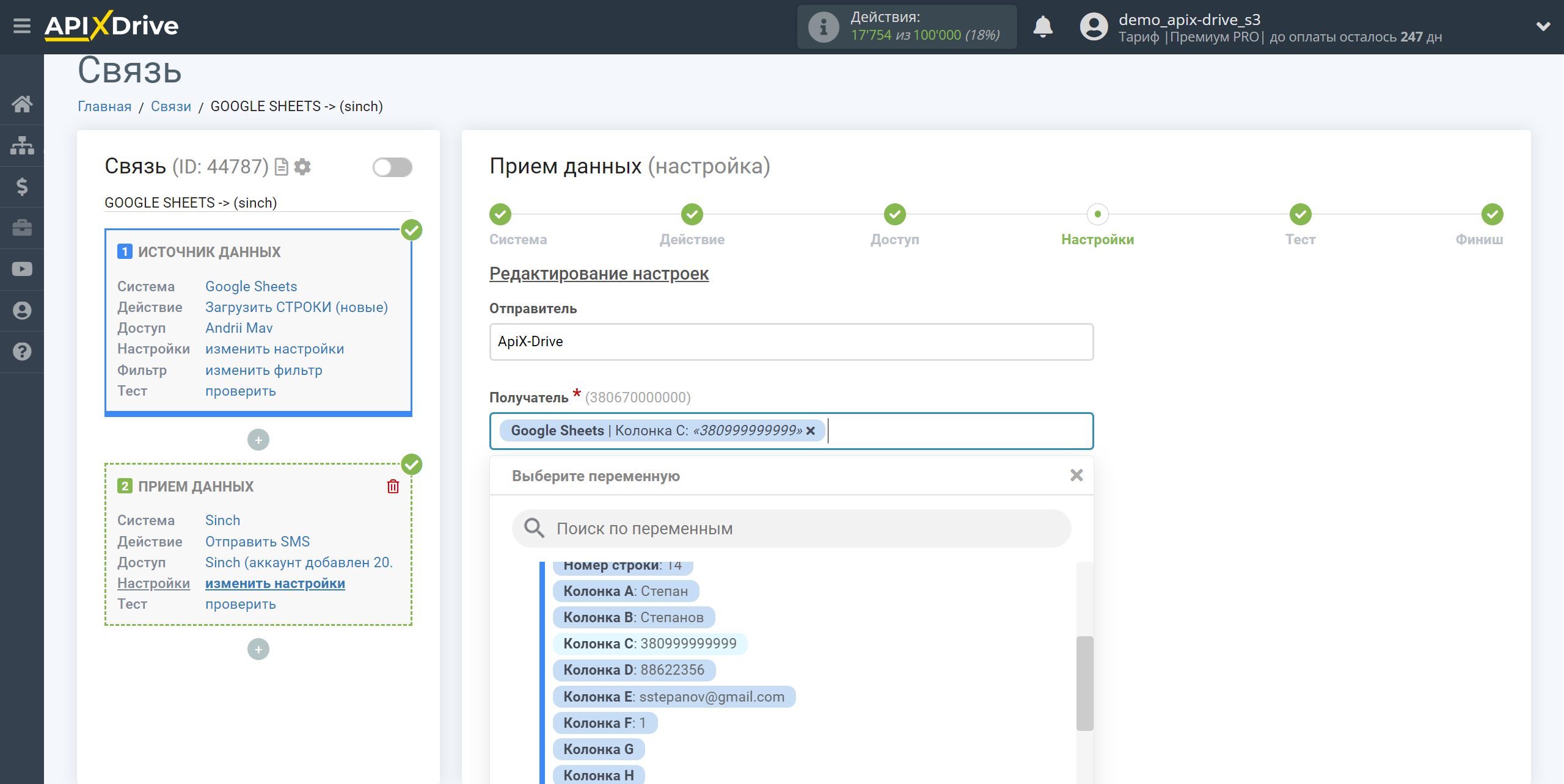Toggle the connection on/off switch
This screenshot has width=1564, height=784.
tap(392, 167)
